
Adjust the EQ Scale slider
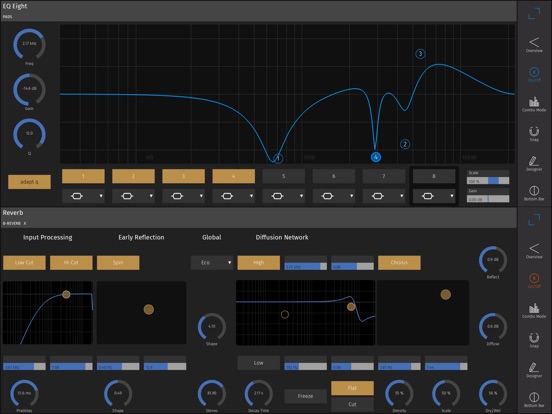pyautogui.click(x=488, y=181)
